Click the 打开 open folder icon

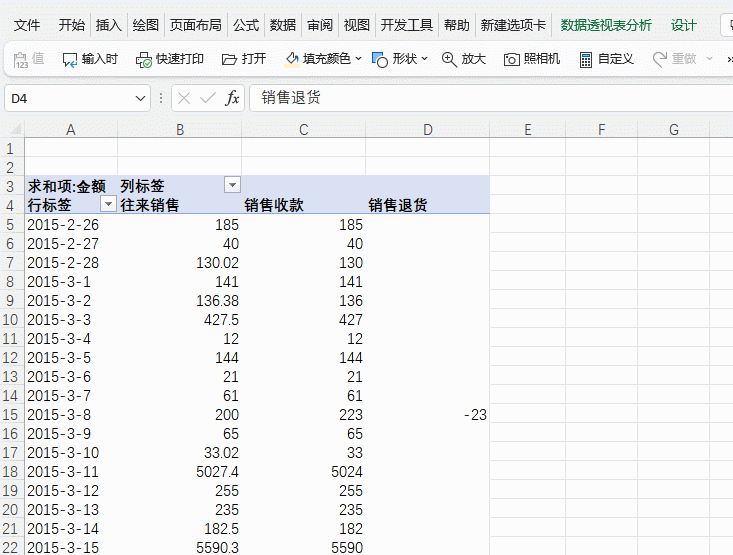click(230, 60)
